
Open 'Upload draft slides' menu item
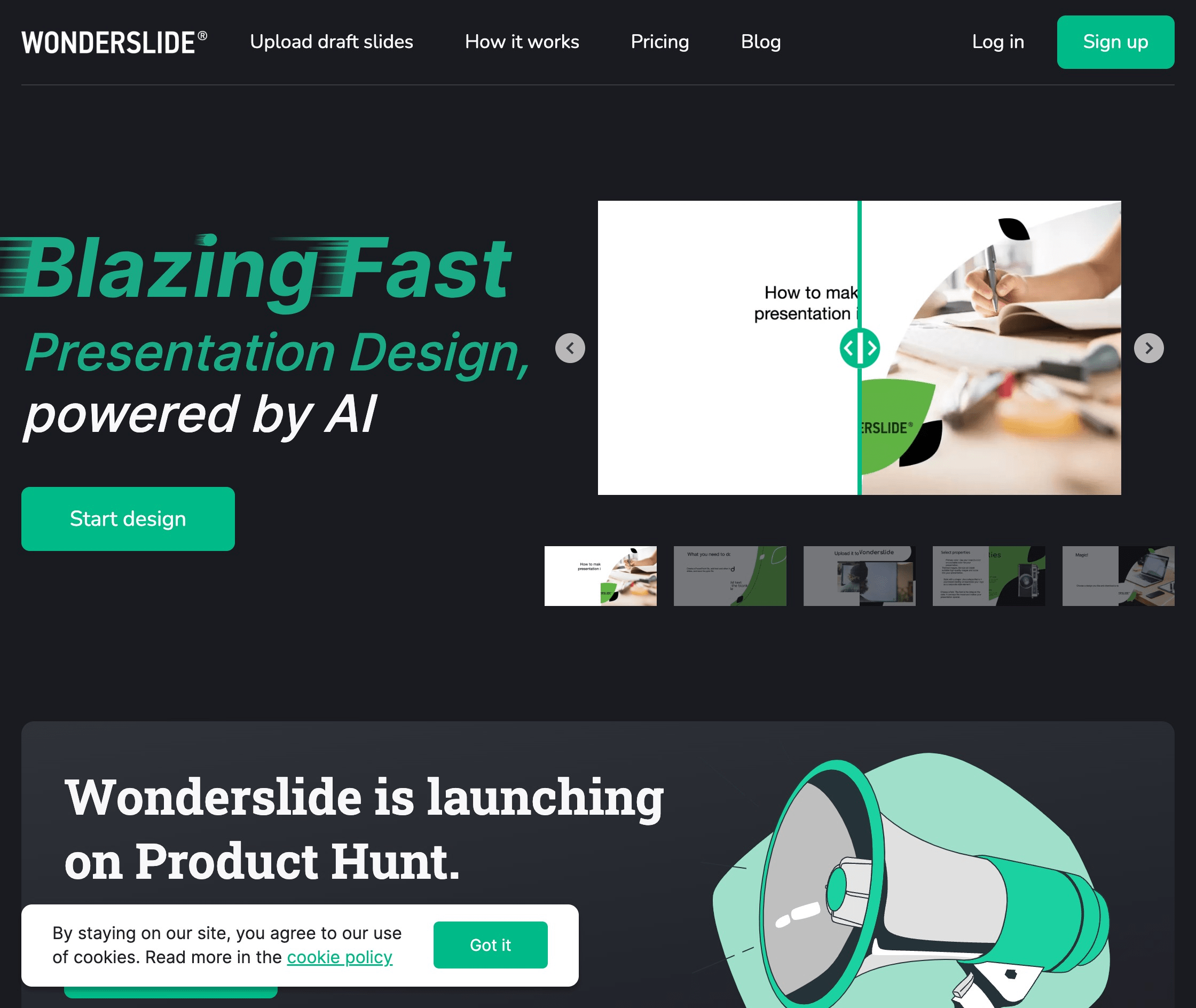tap(331, 42)
